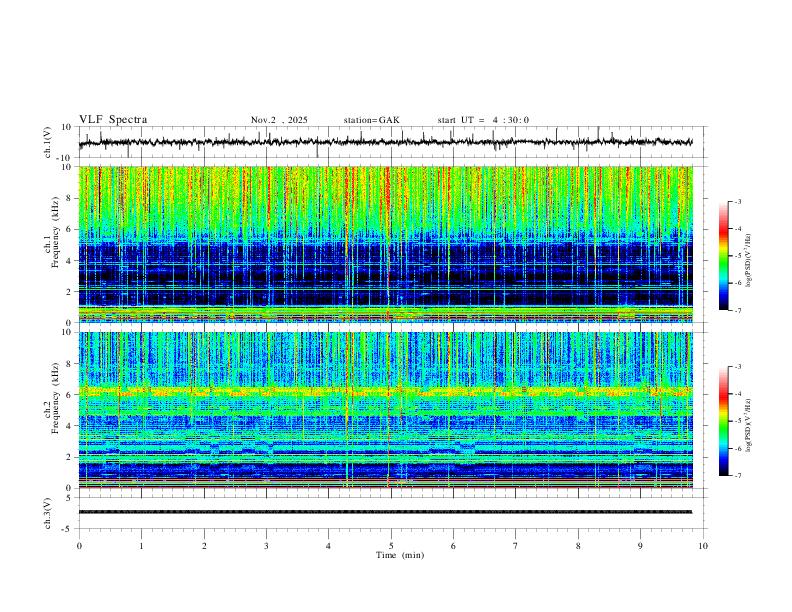Image resolution: width=792 pixels, height=612 pixels.
Task: Click the date 'Nov.2 , 2025'
Action: coord(279,120)
